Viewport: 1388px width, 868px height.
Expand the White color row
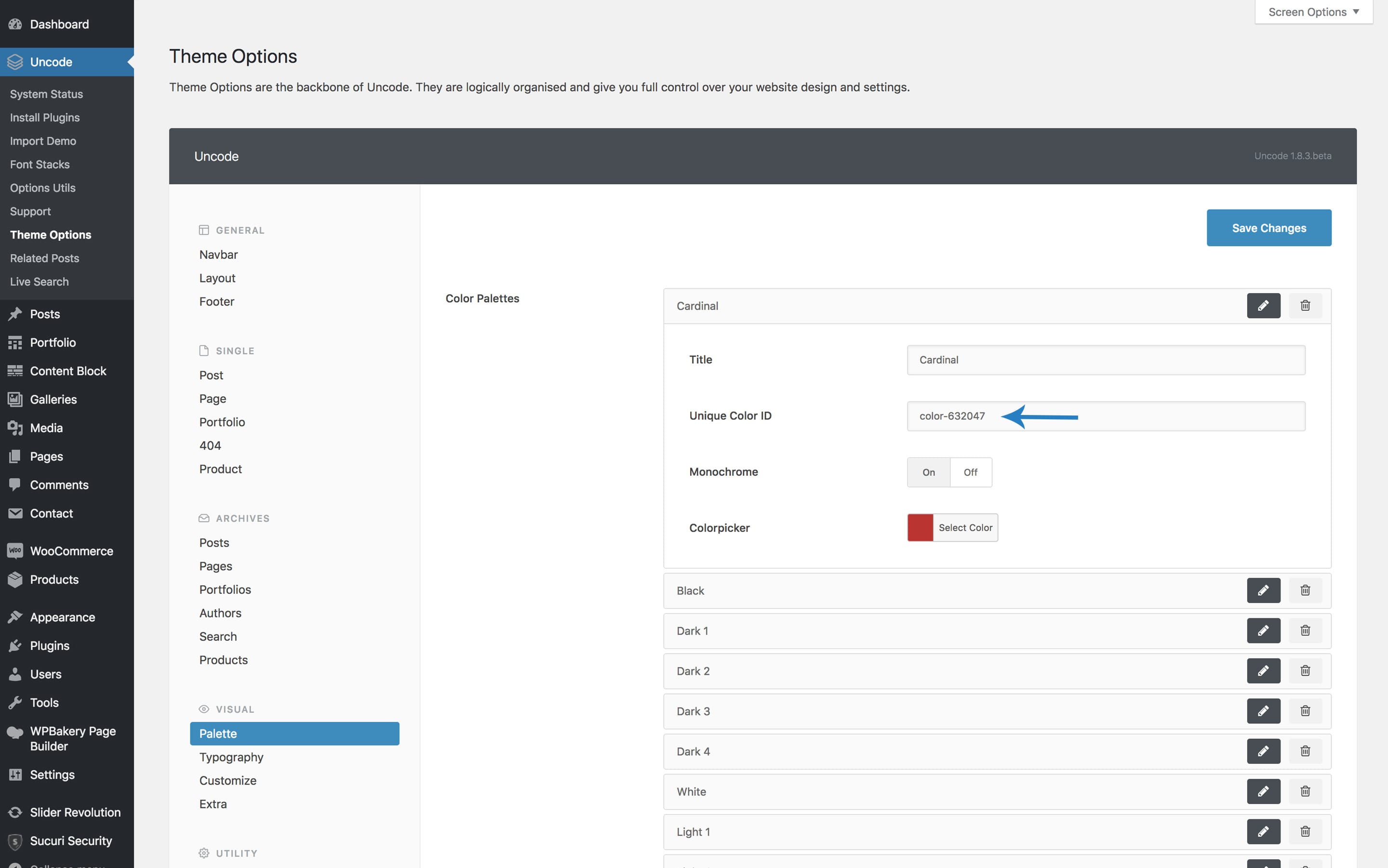997,792
